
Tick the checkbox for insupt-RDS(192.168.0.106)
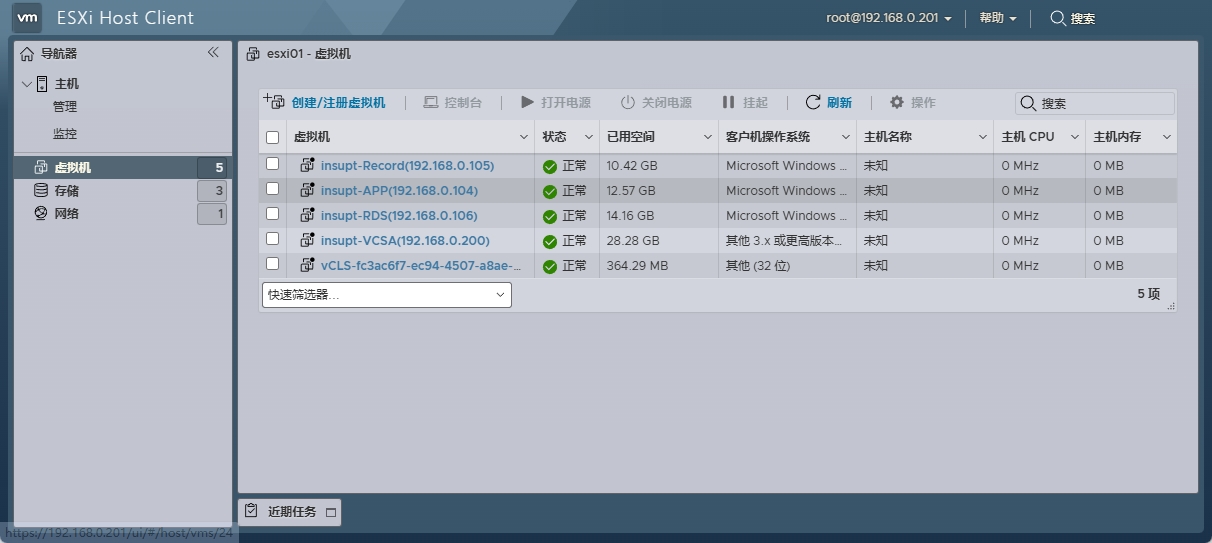click(272, 214)
